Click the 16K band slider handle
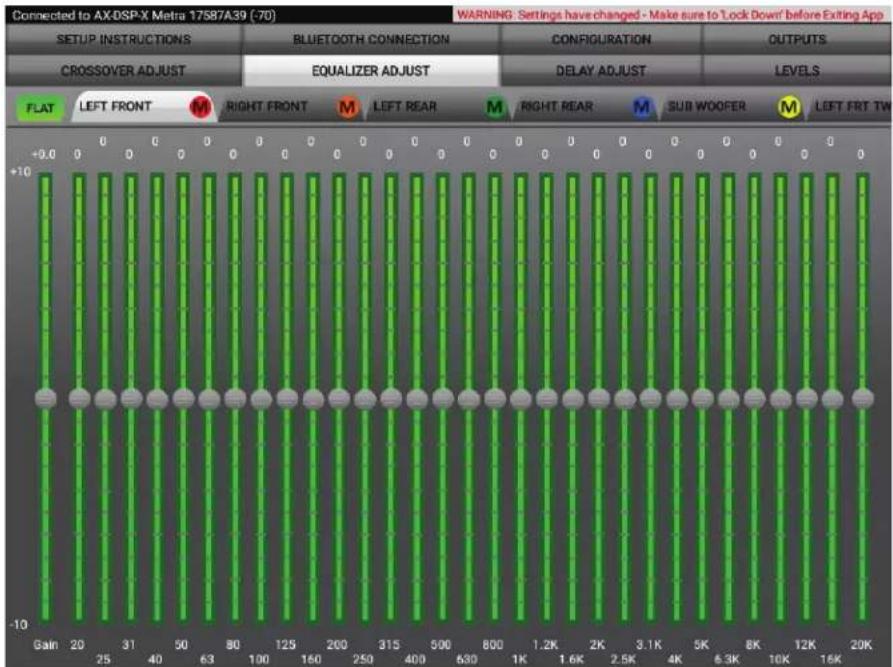The image size is (893, 667). click(832, 398)
